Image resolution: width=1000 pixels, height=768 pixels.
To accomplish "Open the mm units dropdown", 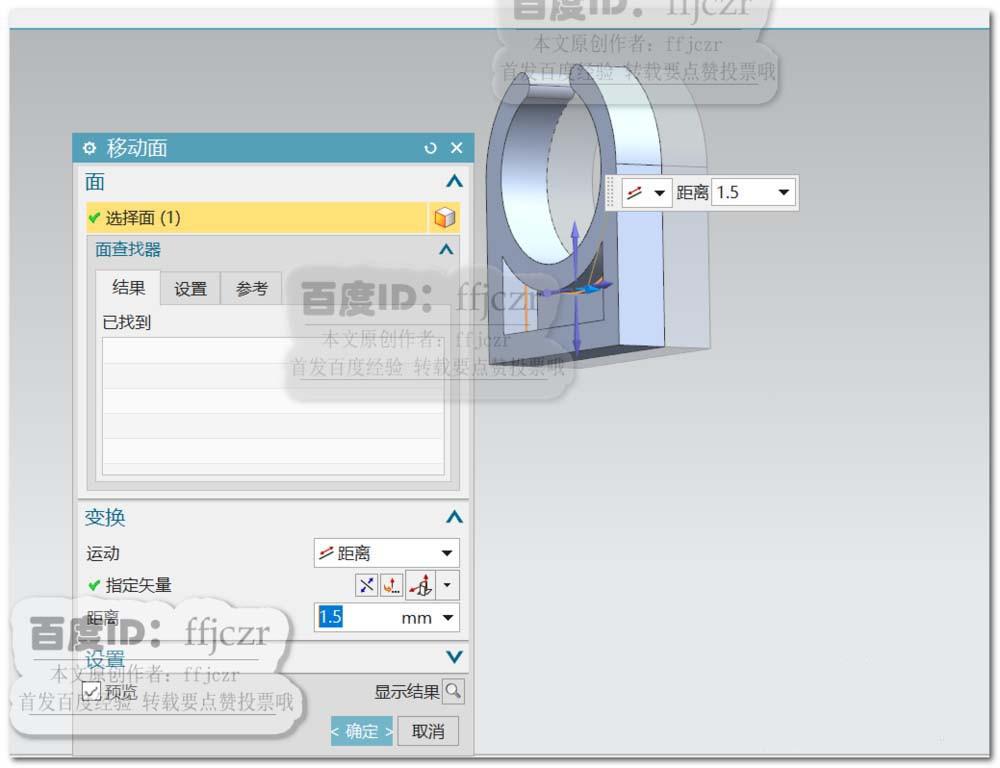I will [x=448, y=618].
